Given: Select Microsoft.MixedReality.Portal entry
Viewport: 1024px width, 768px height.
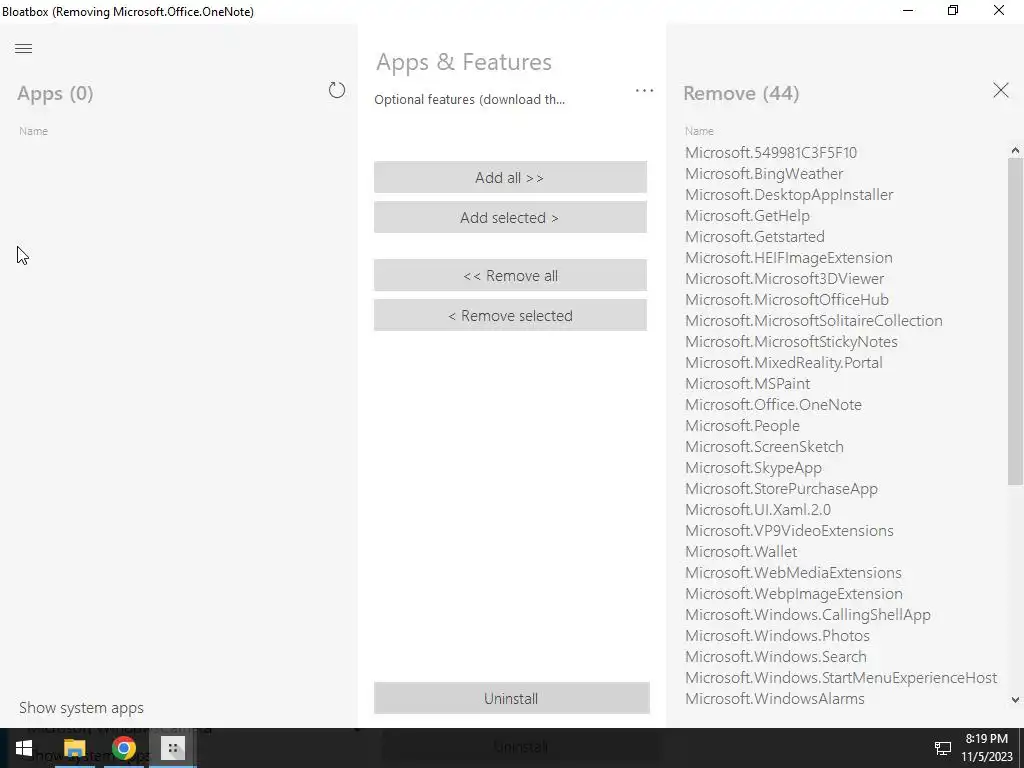Looking at the screenshot, I should [784, 362].
